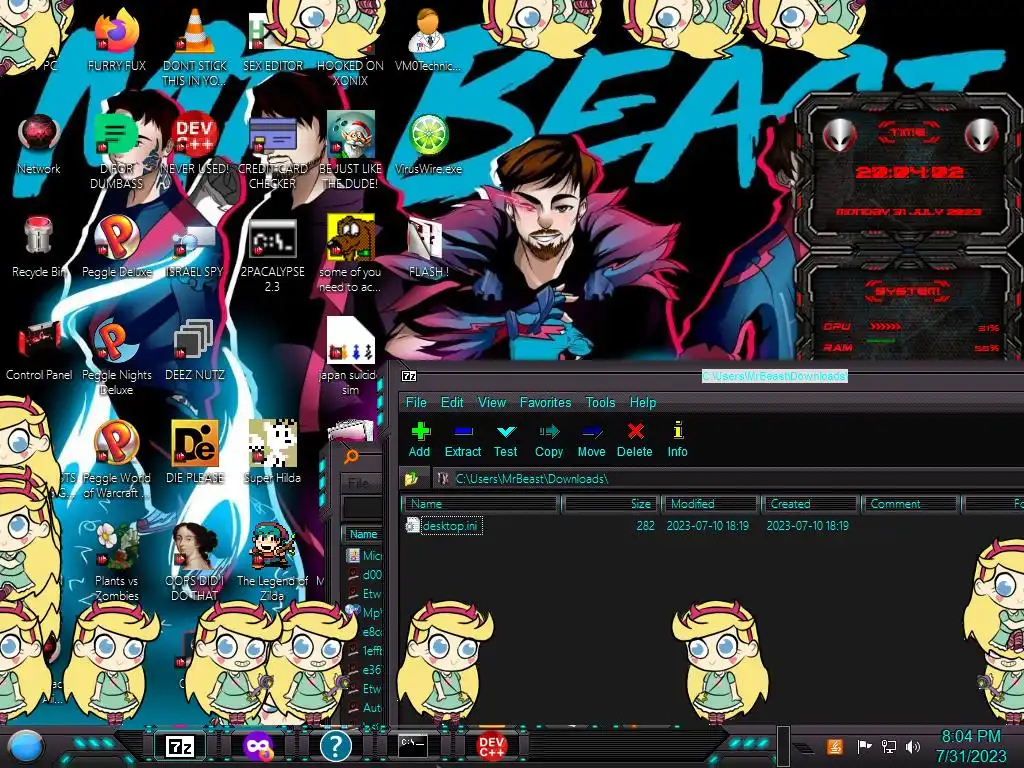Open the Help menu
The image size is (1024, 768).
coord(643,402)
